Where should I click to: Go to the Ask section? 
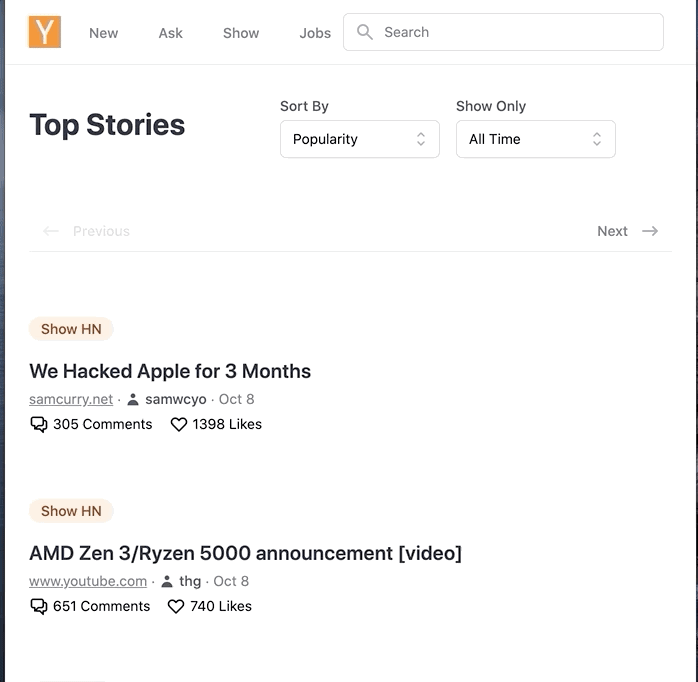(x=170, y=33)
